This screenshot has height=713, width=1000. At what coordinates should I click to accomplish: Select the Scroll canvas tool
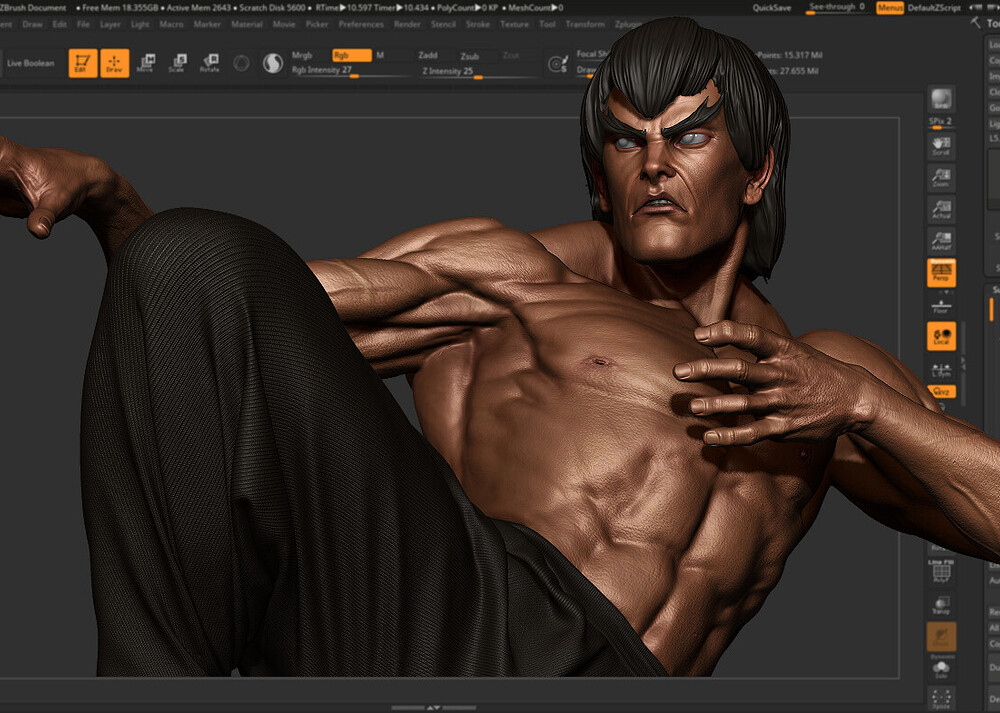(x=941, y=146)
